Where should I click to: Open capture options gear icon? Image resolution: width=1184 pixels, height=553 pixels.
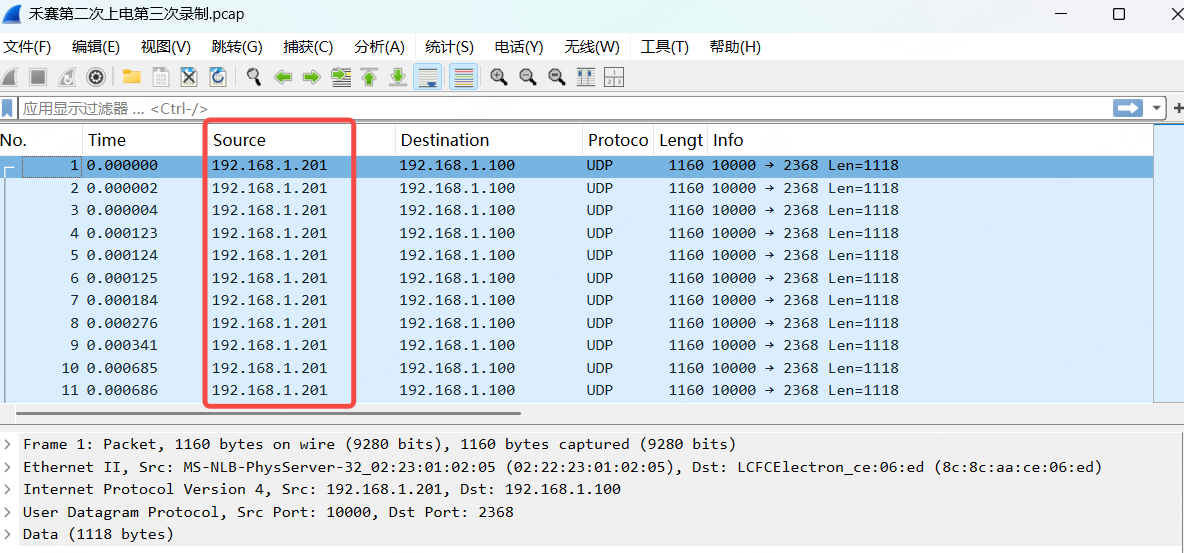coord(95,77)
